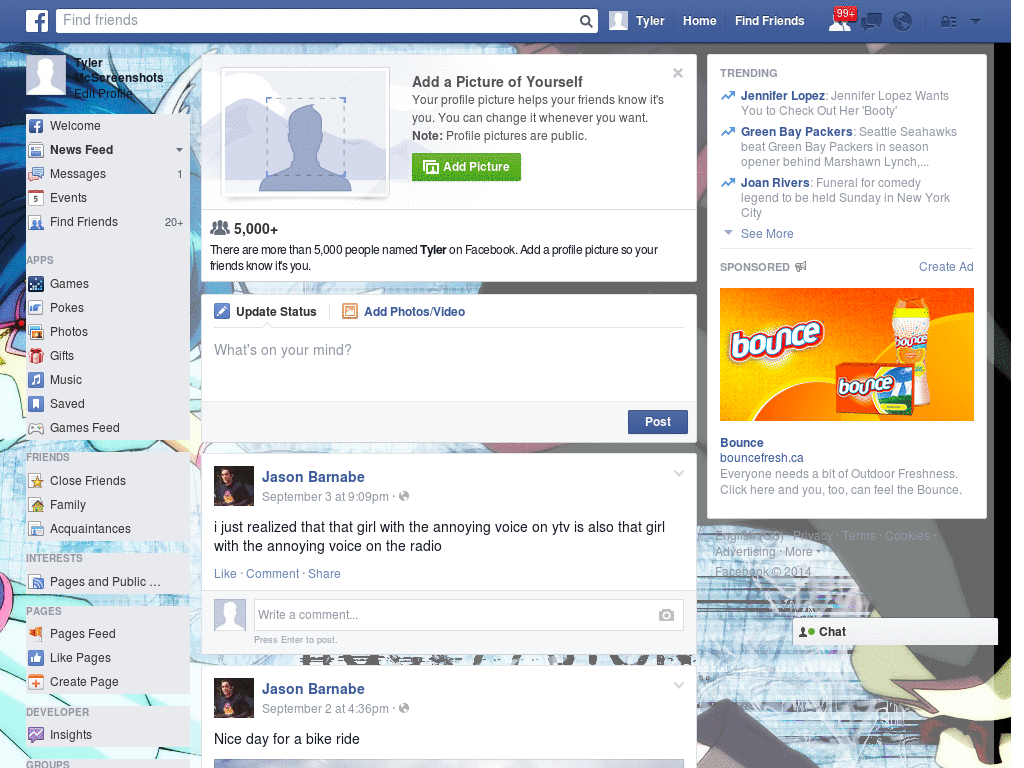
Task: Click the green Add Picture button
Action: 466,167
